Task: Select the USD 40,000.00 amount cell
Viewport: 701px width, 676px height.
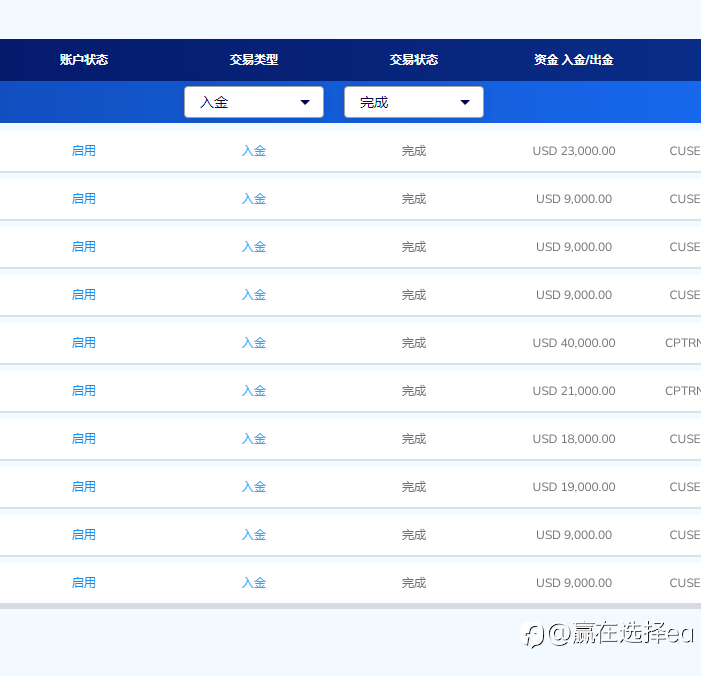Action: [574, 343]
